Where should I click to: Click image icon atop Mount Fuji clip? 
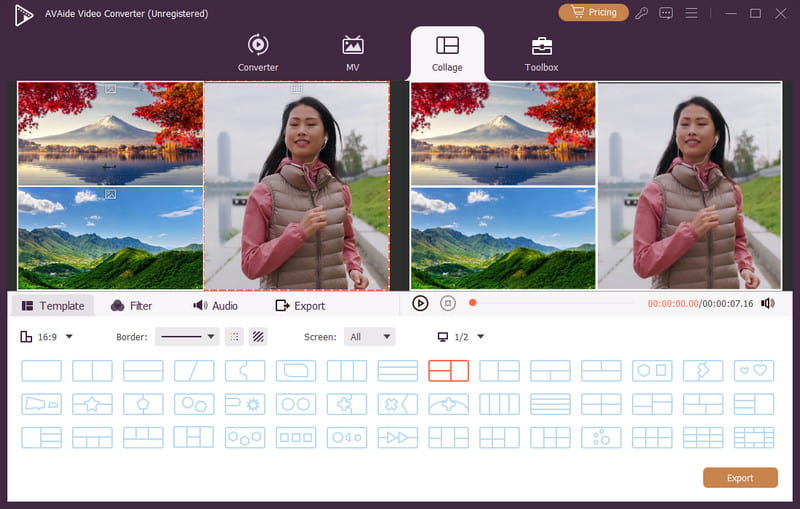[x=110, y=89]
